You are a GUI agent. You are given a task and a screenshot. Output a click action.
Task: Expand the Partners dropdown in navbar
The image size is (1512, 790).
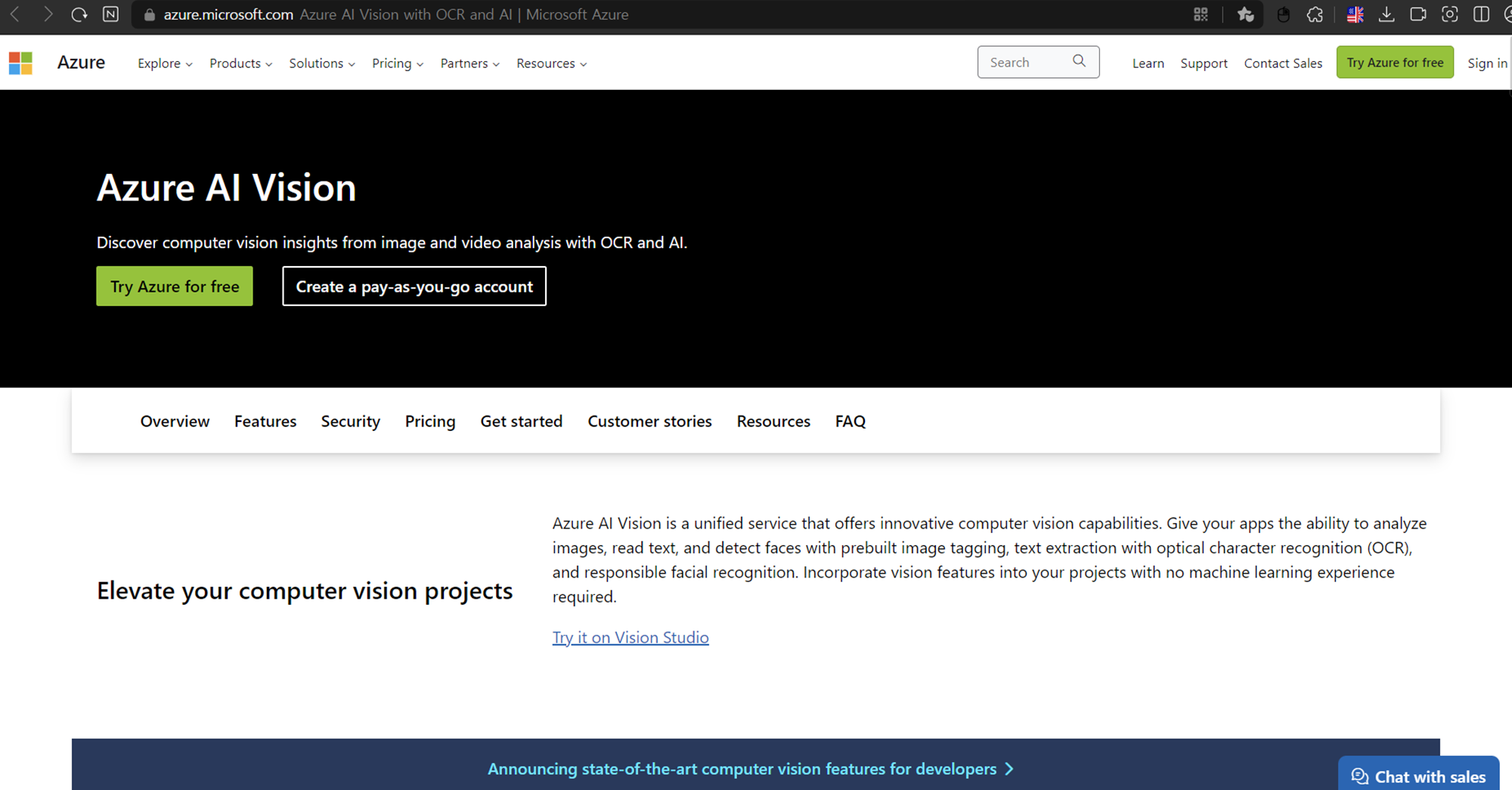469,64
